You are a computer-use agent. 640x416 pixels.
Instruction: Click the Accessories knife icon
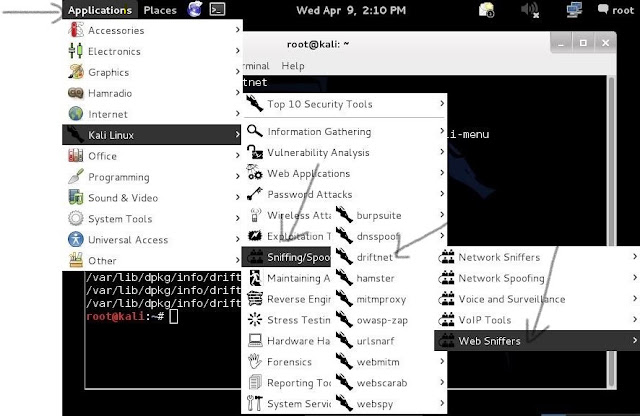[x=76, y=30]
